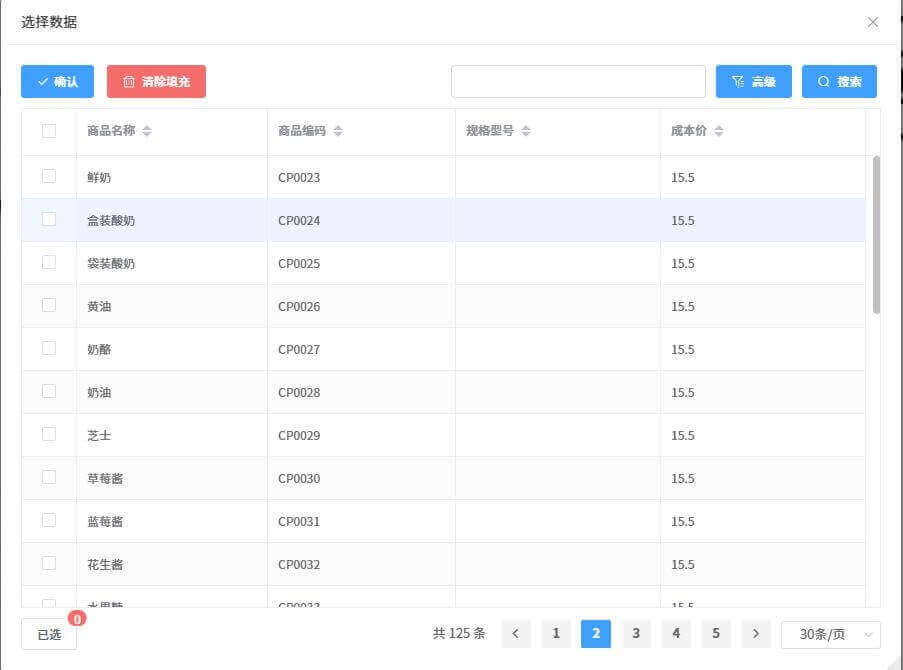Click the 已选 selected items button
The width and height of the screenshot is (903, 670).
pos(49,634)
